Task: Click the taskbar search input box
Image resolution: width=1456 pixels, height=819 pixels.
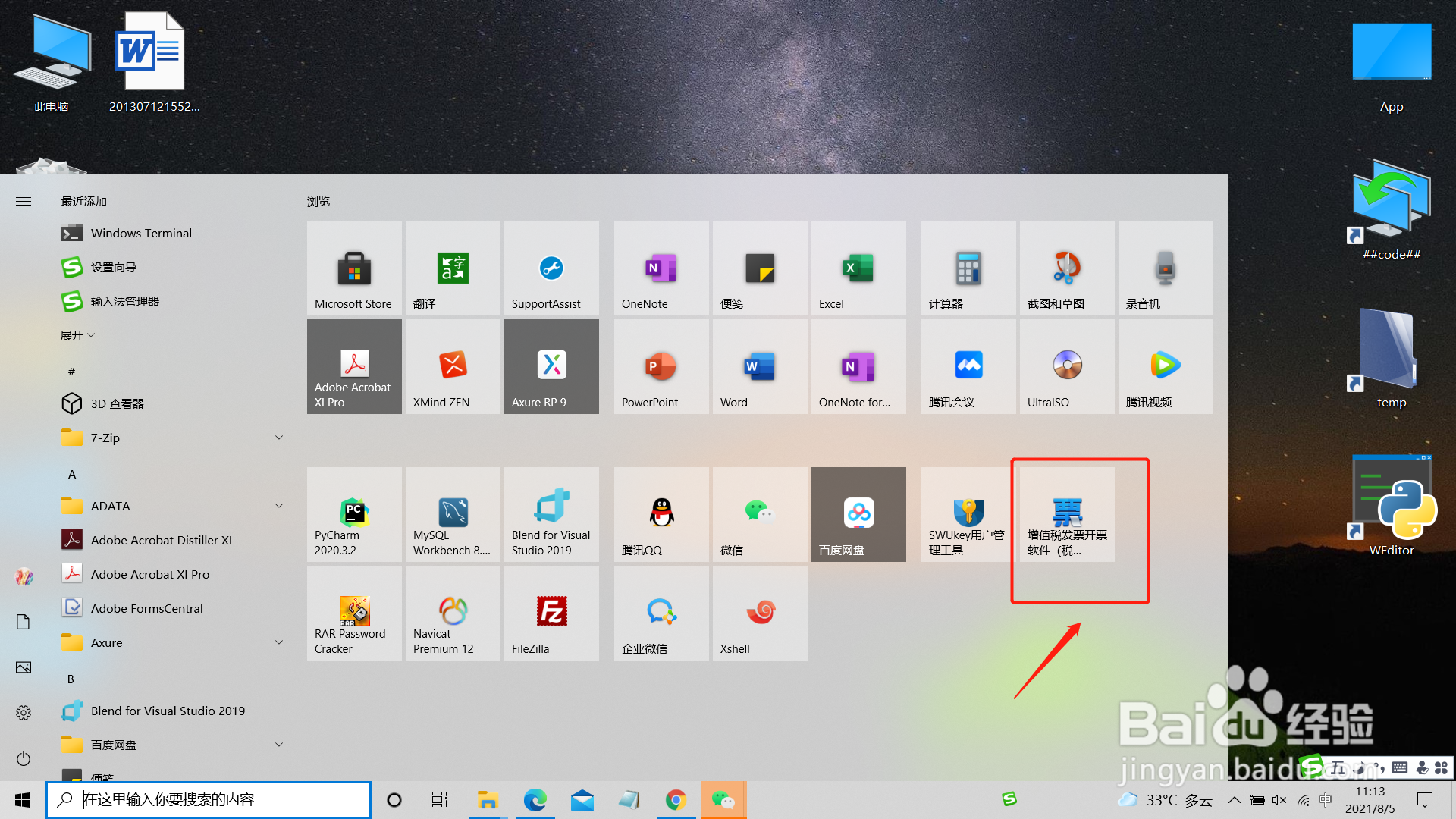Action: [209, 800]
